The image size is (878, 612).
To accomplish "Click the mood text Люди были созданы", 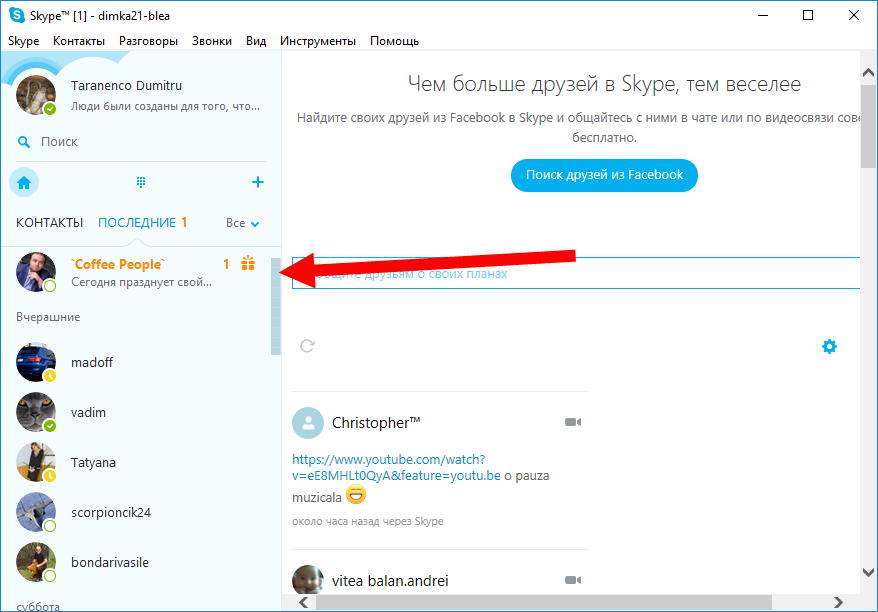I will pyautogui.click(x=165, y=106).
